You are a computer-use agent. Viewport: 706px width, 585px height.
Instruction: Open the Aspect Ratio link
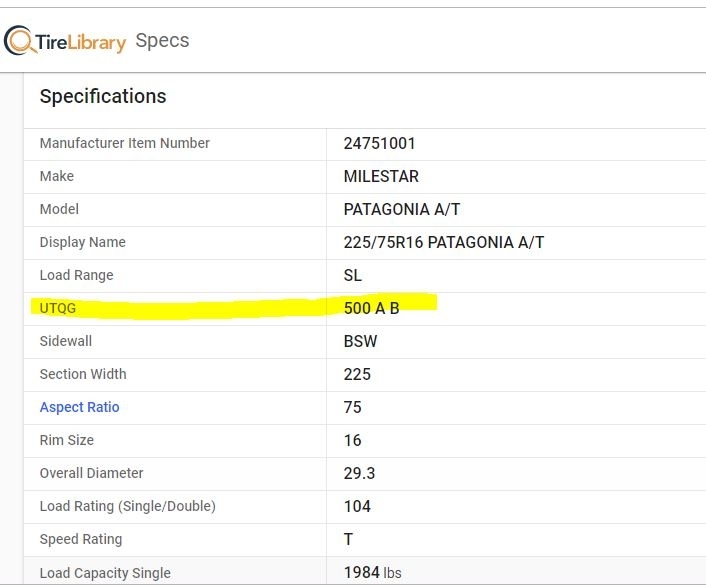pyautogui.click(x=79, y=407)
